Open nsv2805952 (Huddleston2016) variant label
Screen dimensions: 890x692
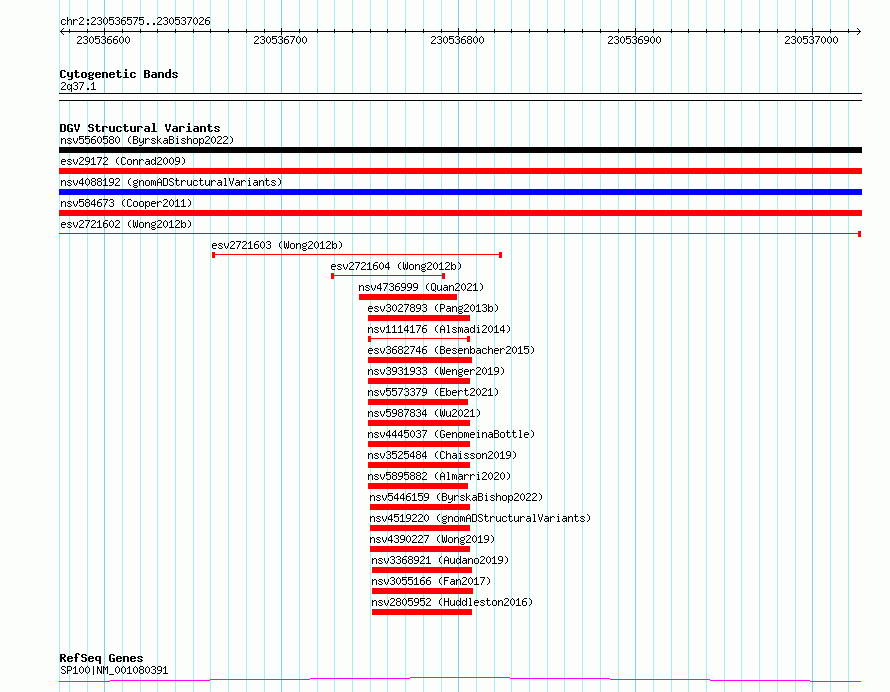pos(452,602)
